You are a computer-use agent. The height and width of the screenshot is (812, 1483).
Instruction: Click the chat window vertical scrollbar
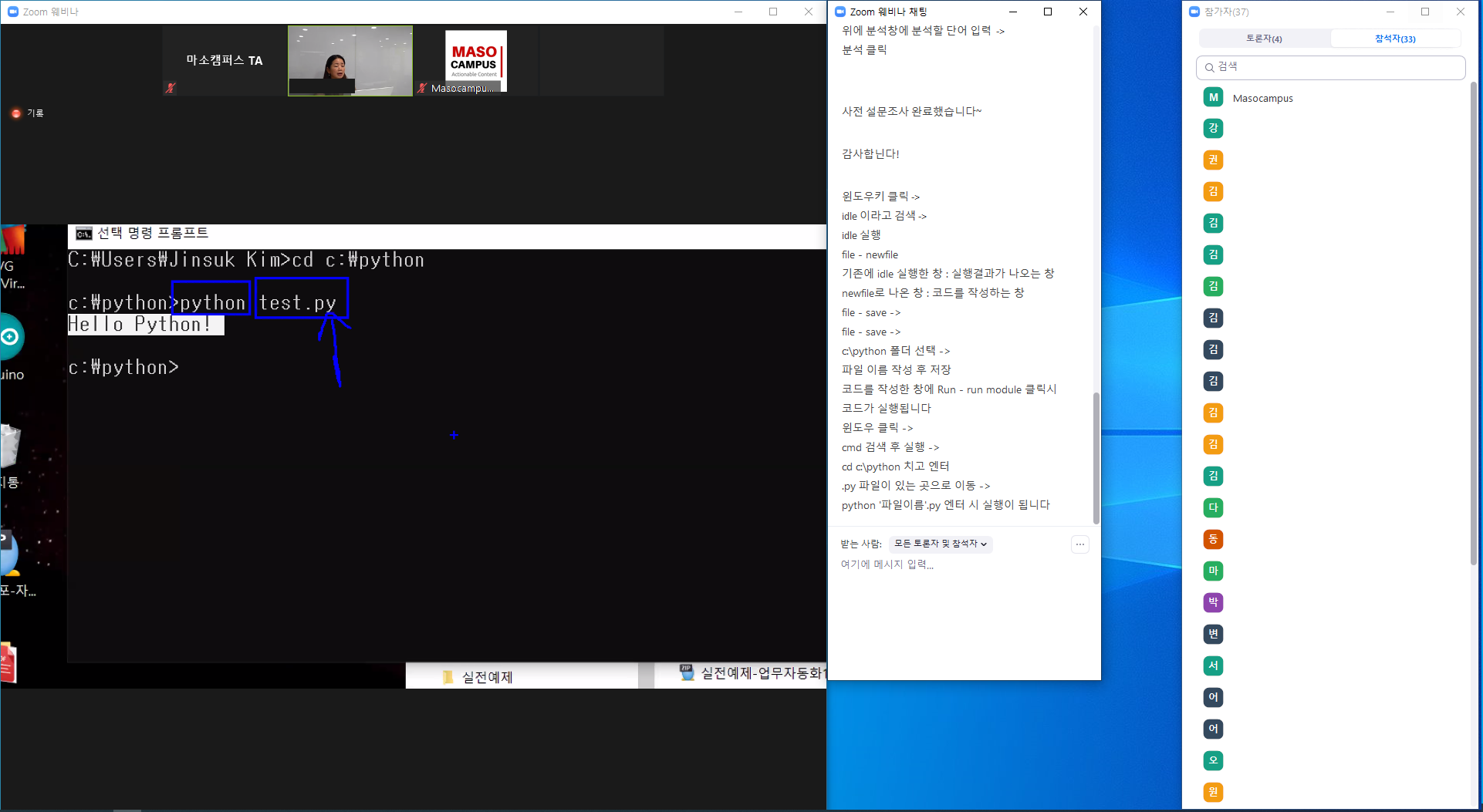tap(1096, 458)
